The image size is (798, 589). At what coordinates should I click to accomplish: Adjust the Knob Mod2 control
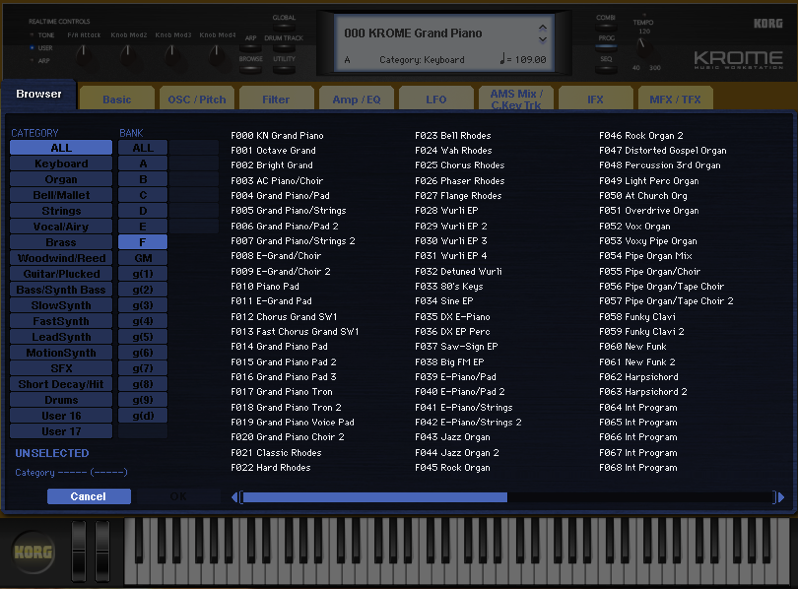pyautogui.click(x=128, y=54)
